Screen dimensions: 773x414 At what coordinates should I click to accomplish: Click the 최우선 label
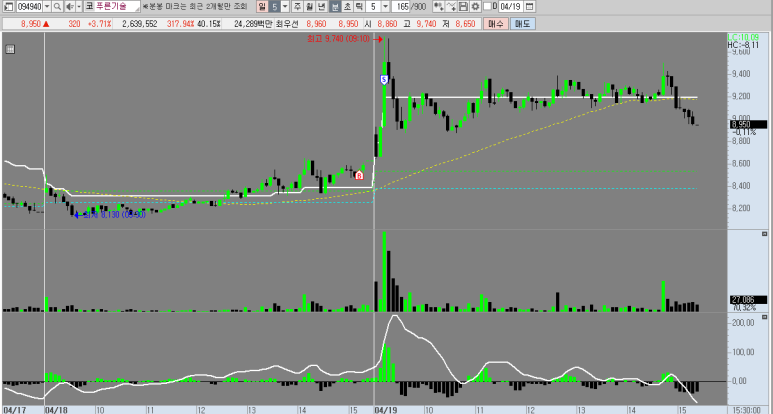[x=285, y=24]
